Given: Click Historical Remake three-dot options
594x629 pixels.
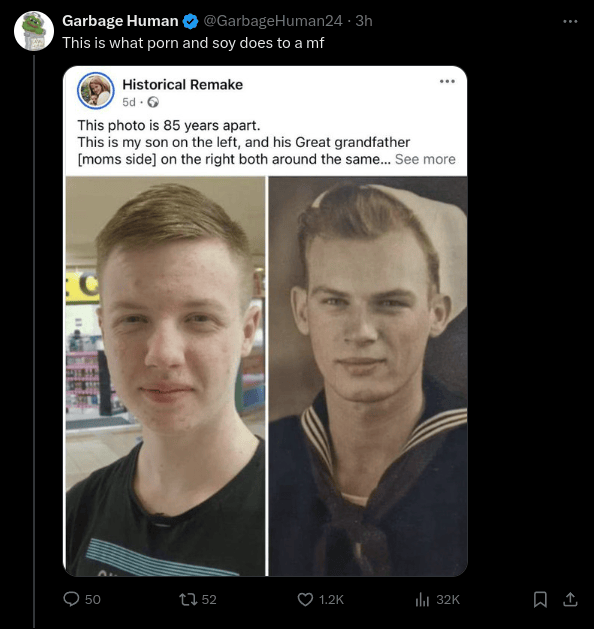Looking at the screenshot, I should click(447, 81).
